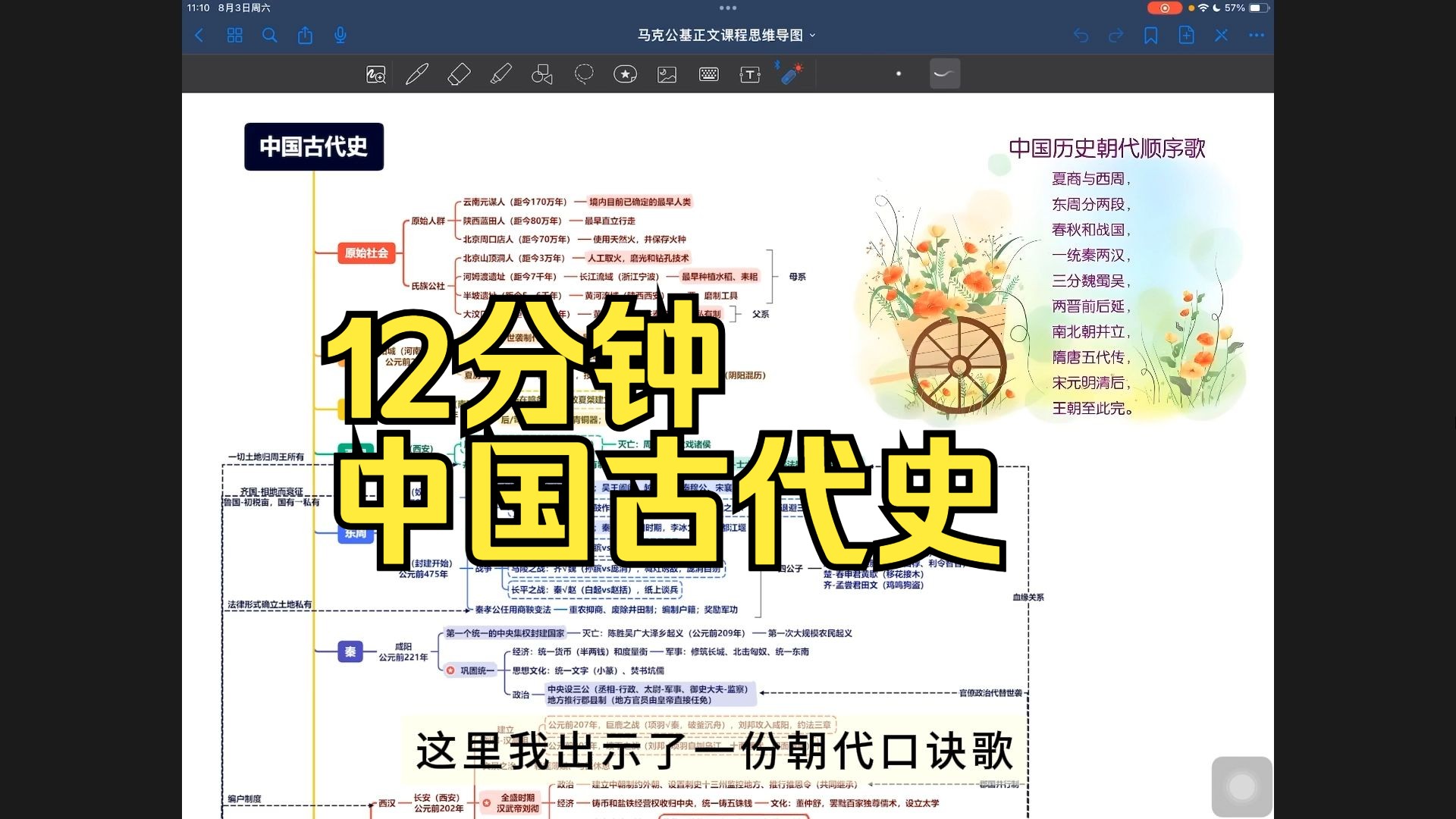The width and height of the screenshot is (1456, 819).
Task: Open the three-dot more options menu
Action: (x=1257, y=35)
